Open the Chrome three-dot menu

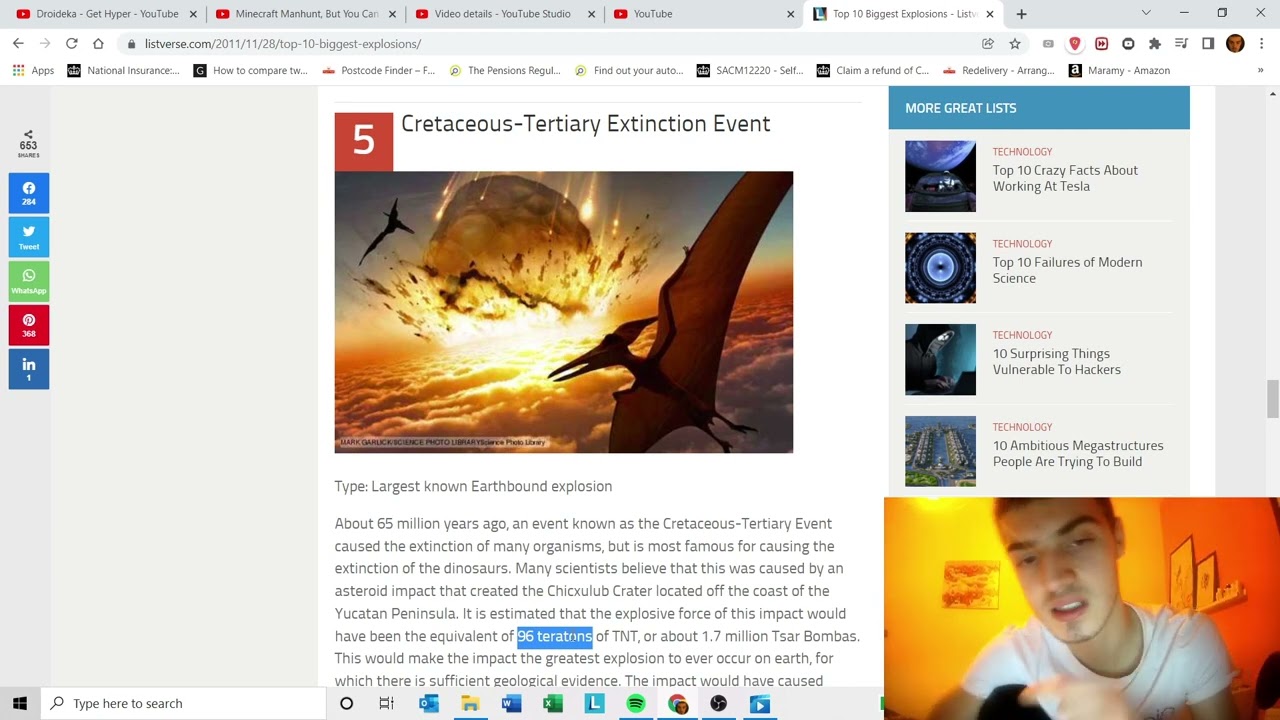[x=1261, y=44]
